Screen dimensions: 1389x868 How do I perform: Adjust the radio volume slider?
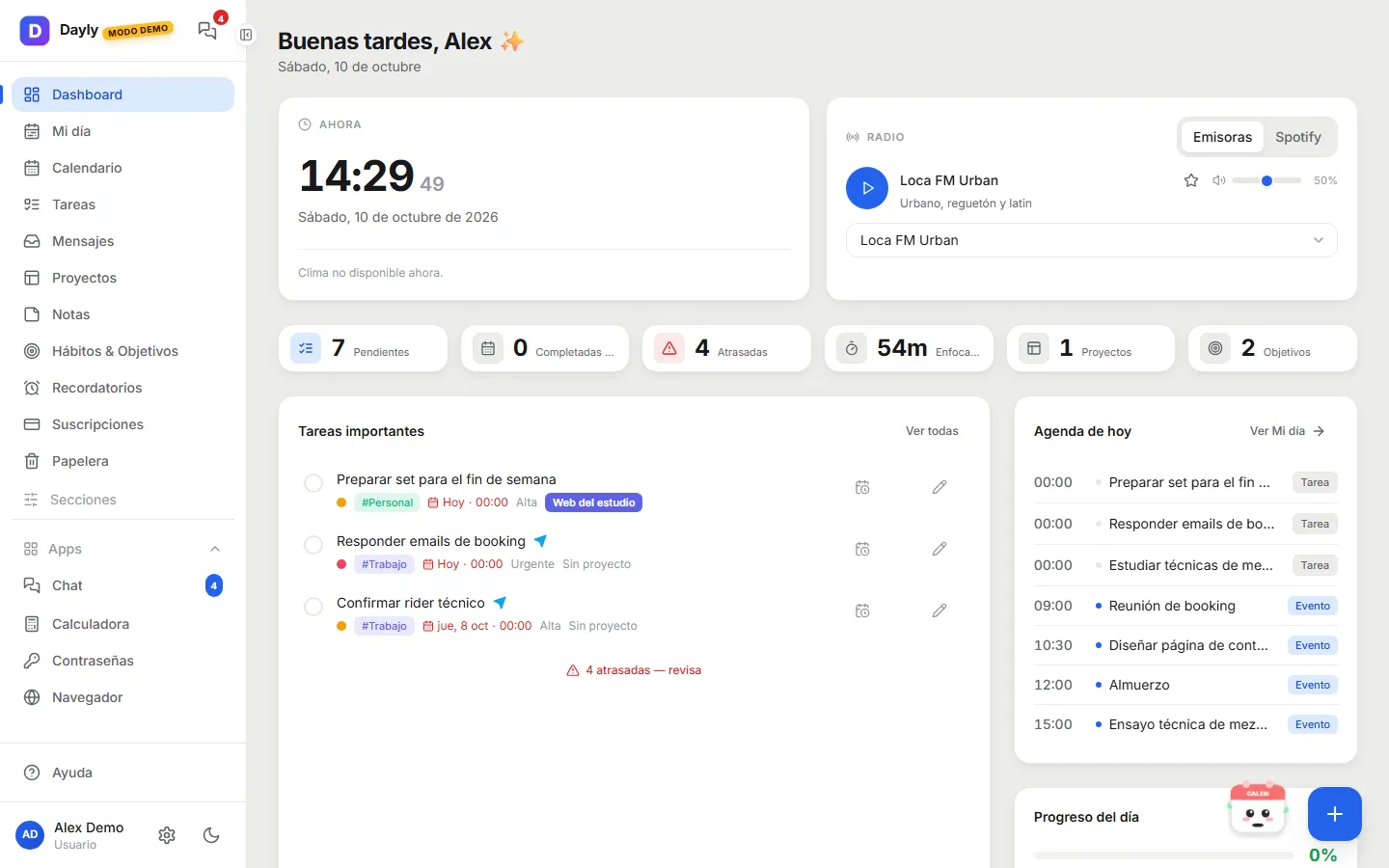(x=1266, y=180)
